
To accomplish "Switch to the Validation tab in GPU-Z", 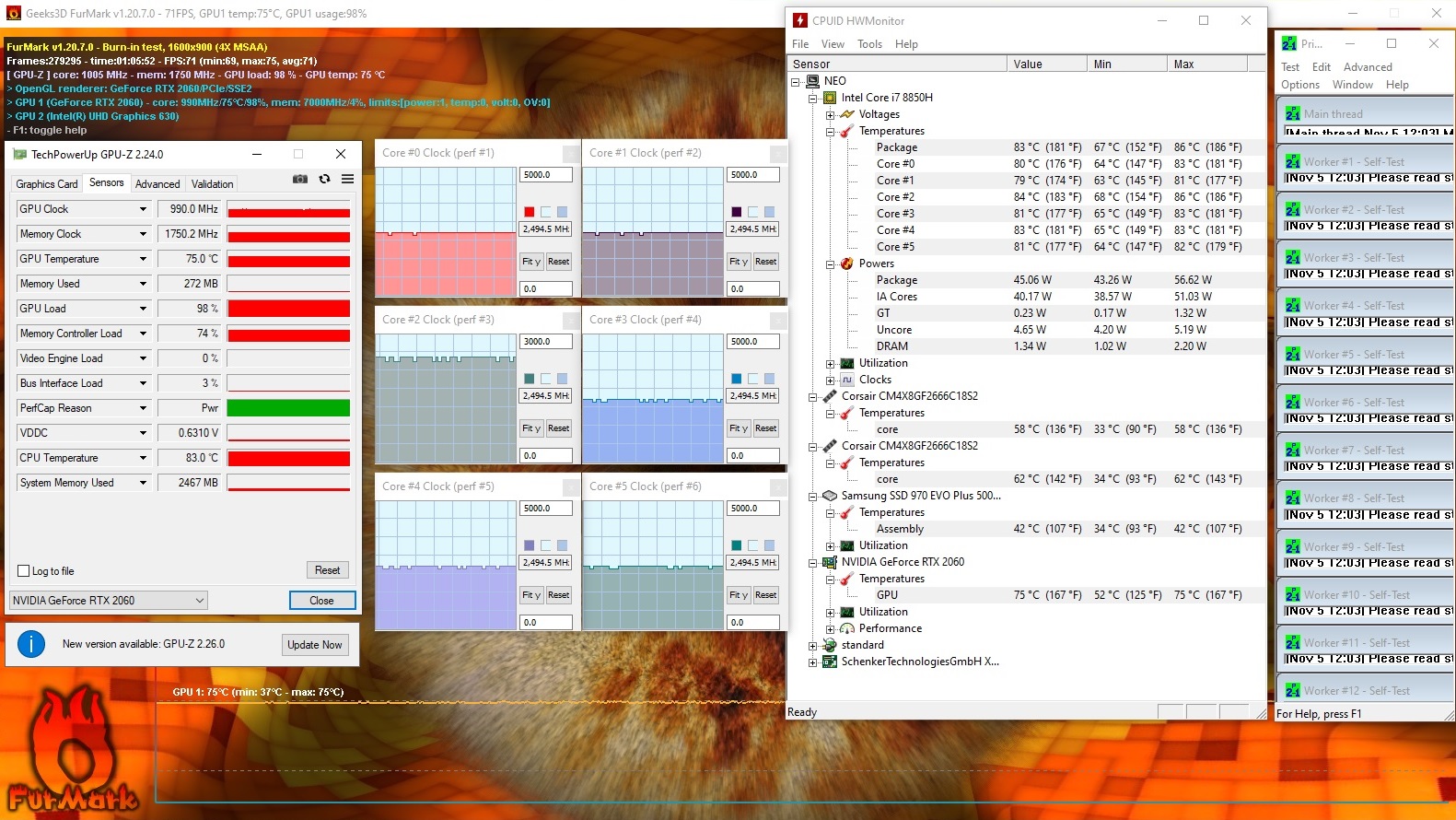I will 213,184.
